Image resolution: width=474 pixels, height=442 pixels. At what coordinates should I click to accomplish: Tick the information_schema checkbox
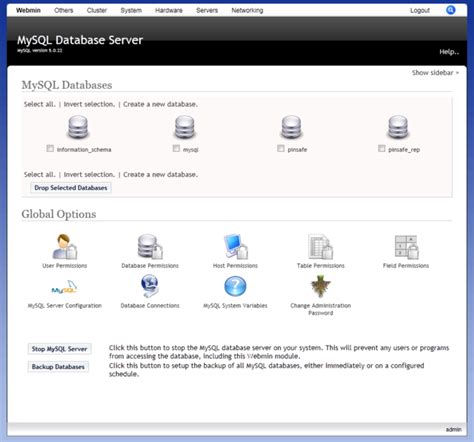tap(50, 148)
